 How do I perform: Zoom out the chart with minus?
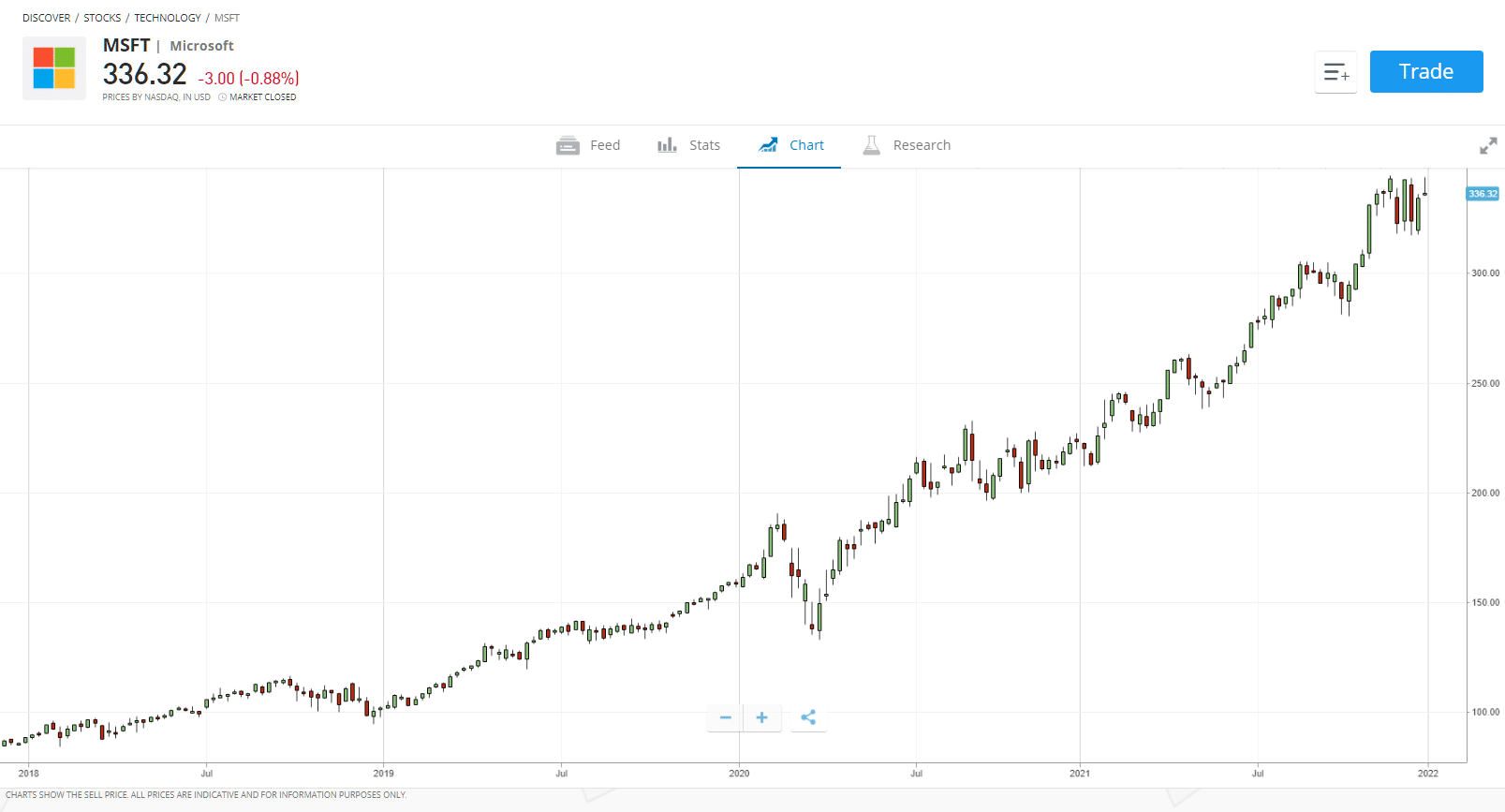pyautogui.click(x=725, y=717)
